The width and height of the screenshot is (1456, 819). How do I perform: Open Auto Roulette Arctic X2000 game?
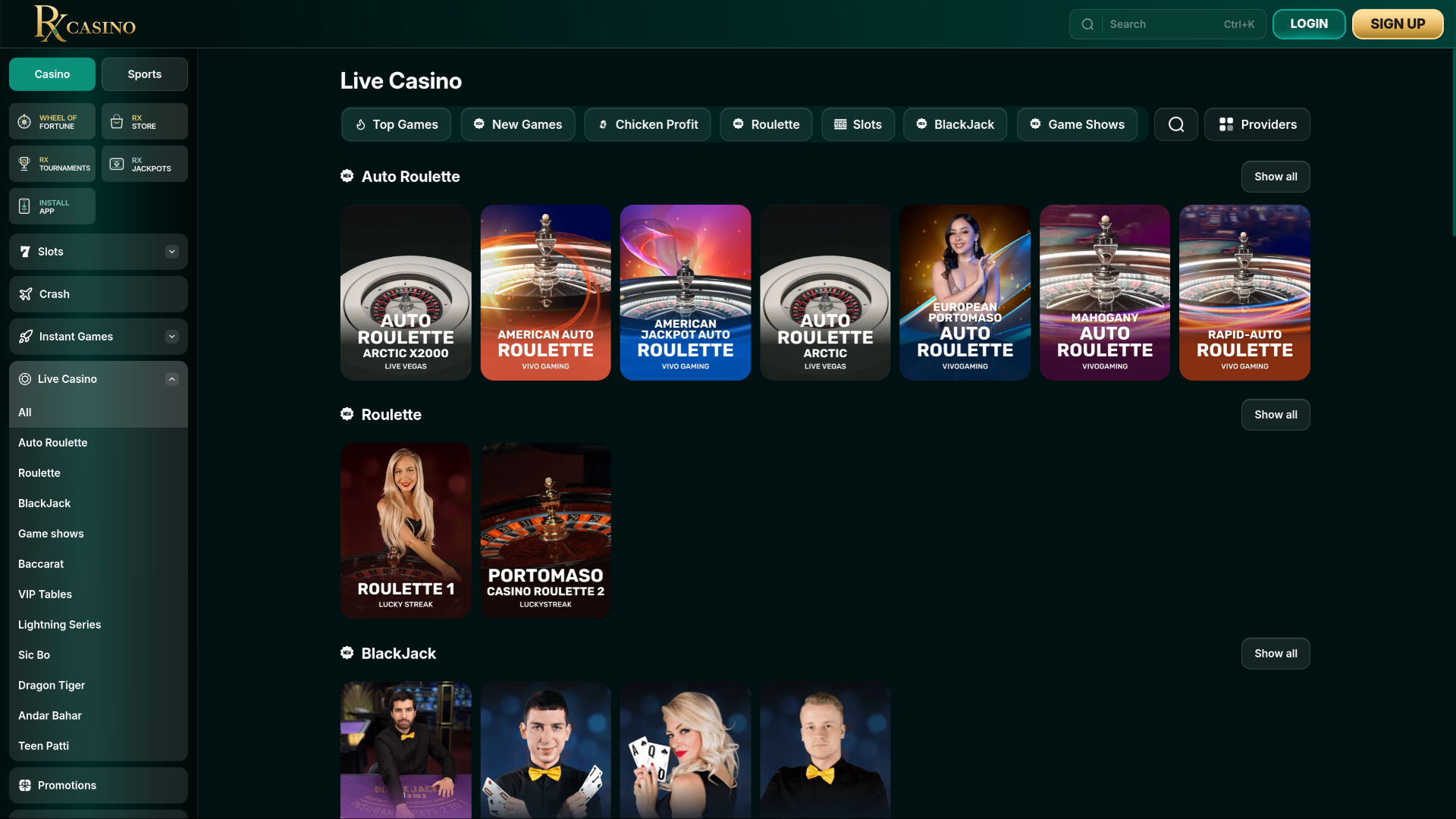tap(406, 293)
